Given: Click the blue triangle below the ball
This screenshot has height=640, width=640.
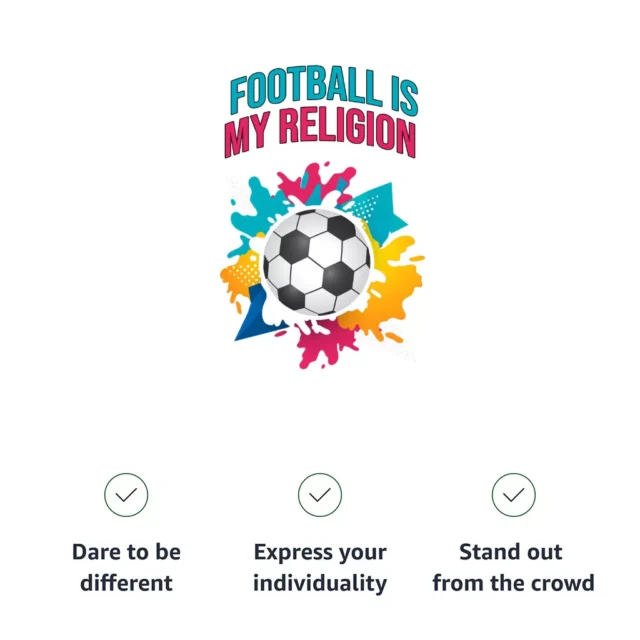Looking at the screenshot, I should (x=255, y=314).
